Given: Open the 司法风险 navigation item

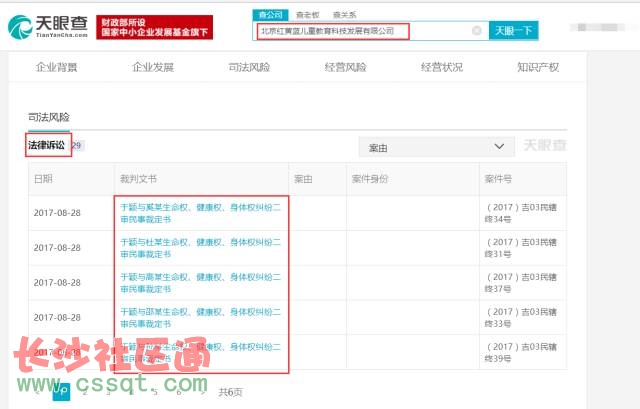Looking at the screenshot, I should (x=249, y=67).
